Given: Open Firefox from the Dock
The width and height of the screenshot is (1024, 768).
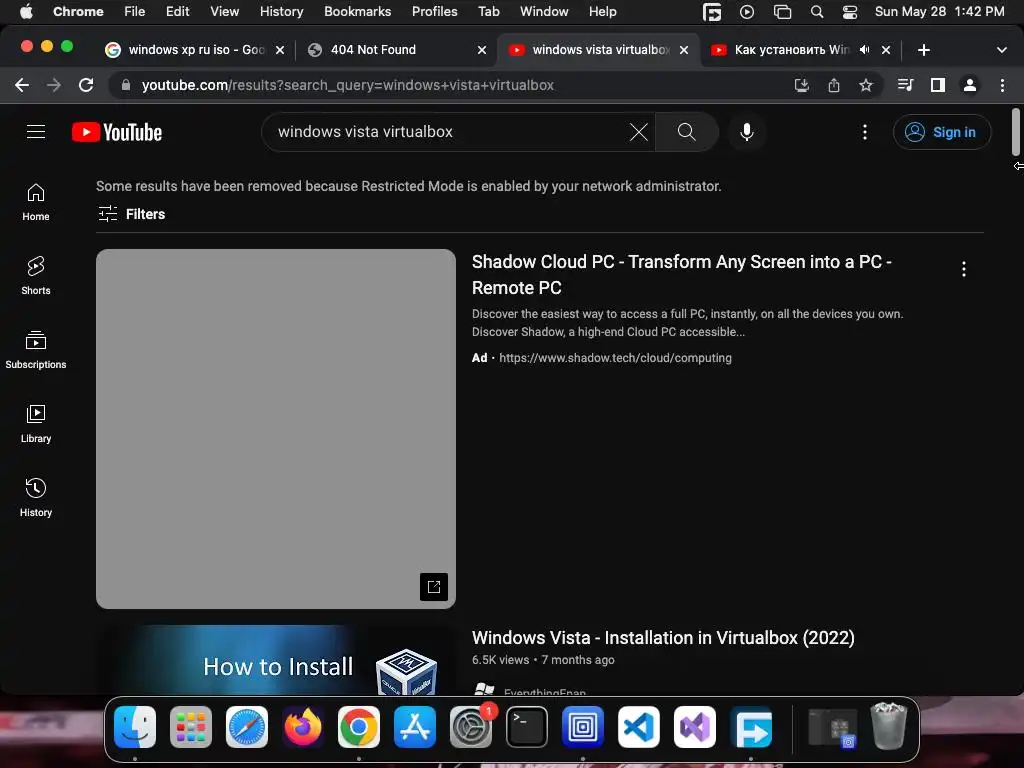Looking at the screenshot, I should click(x=302, y=727).
